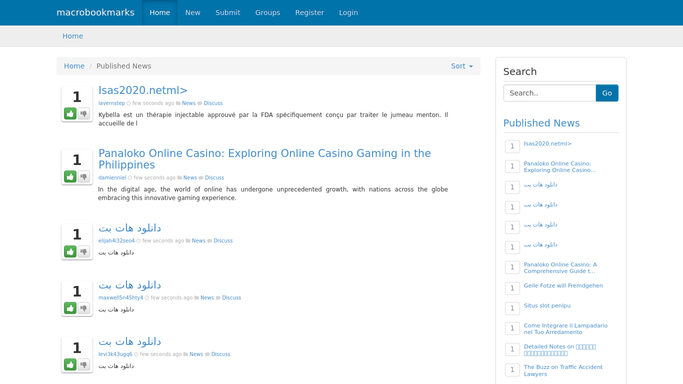
Task: Go to the Submit page
Action: [228, 13]
